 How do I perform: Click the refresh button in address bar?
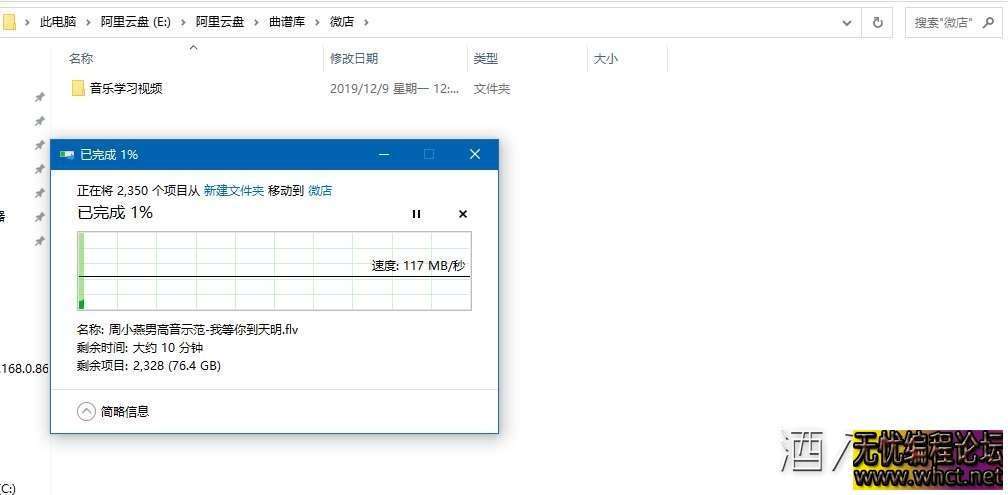[x=878, y=22]
